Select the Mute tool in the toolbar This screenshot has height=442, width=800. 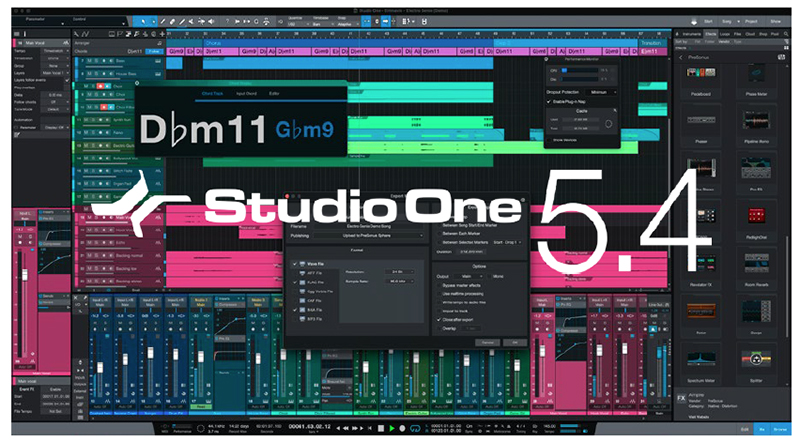192,21
